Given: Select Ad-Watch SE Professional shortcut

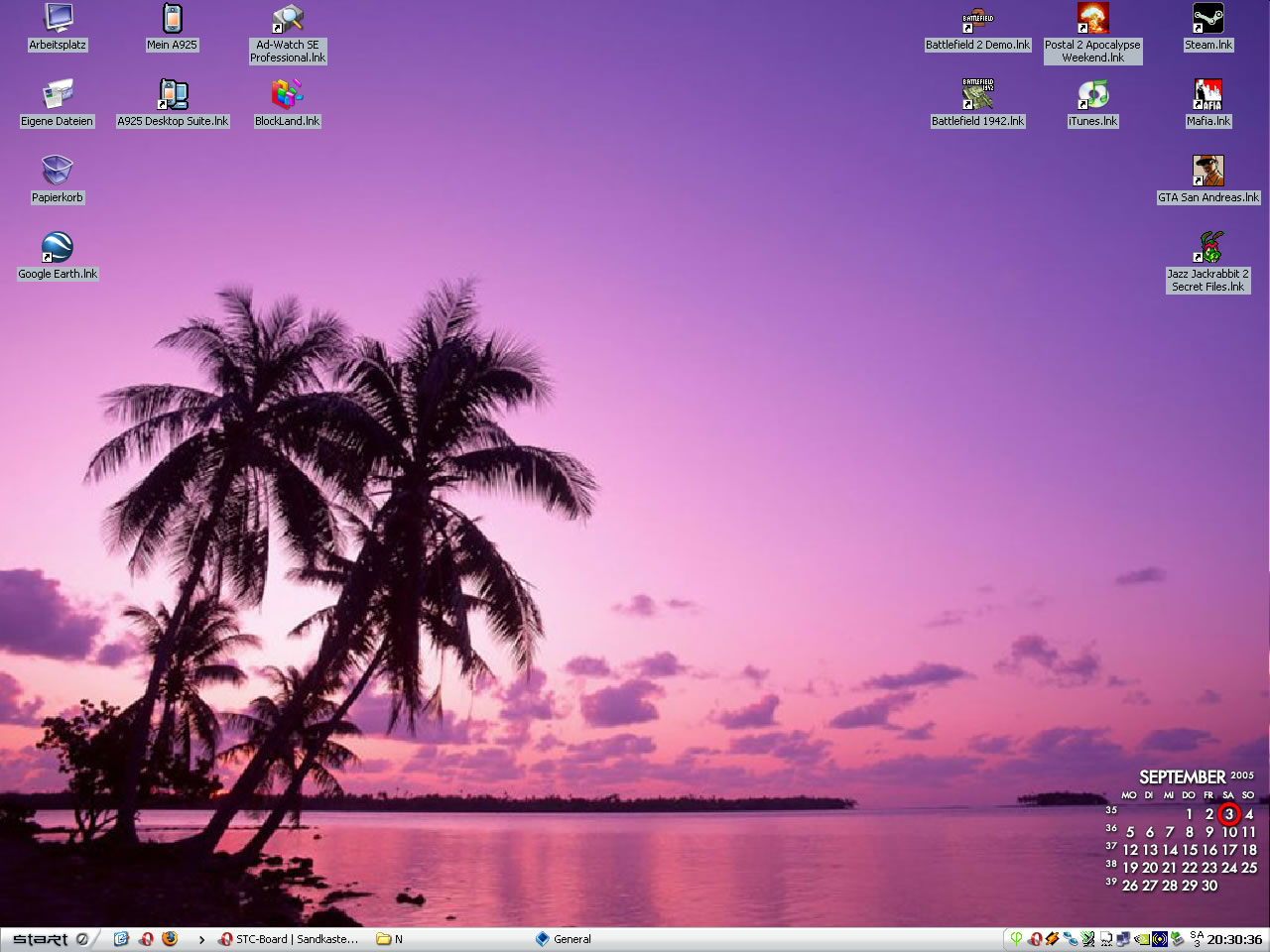Looking at the screenshot, I should tap(288, 19).
